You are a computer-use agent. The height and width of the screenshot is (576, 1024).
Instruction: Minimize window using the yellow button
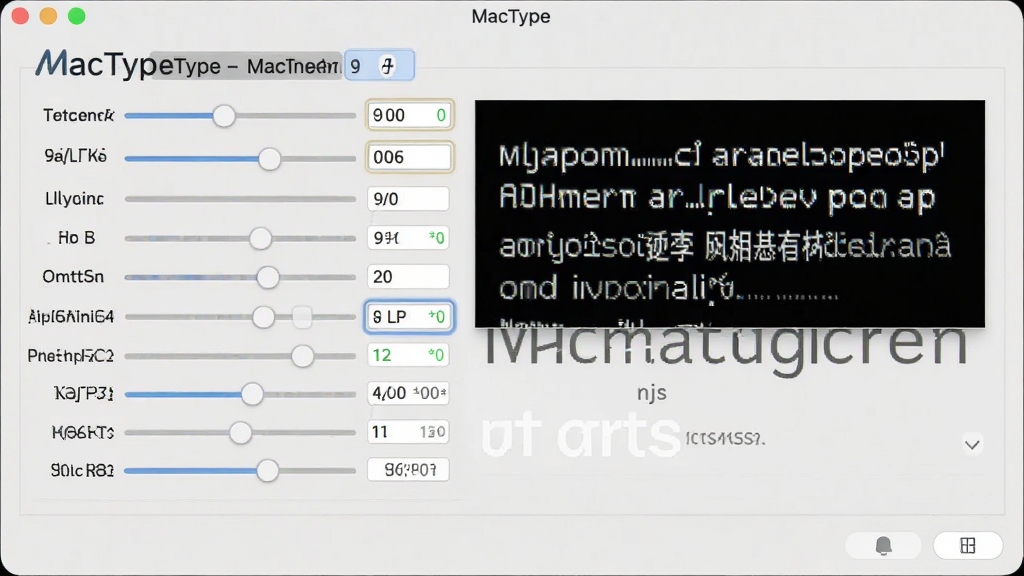(x=48, y=16)
